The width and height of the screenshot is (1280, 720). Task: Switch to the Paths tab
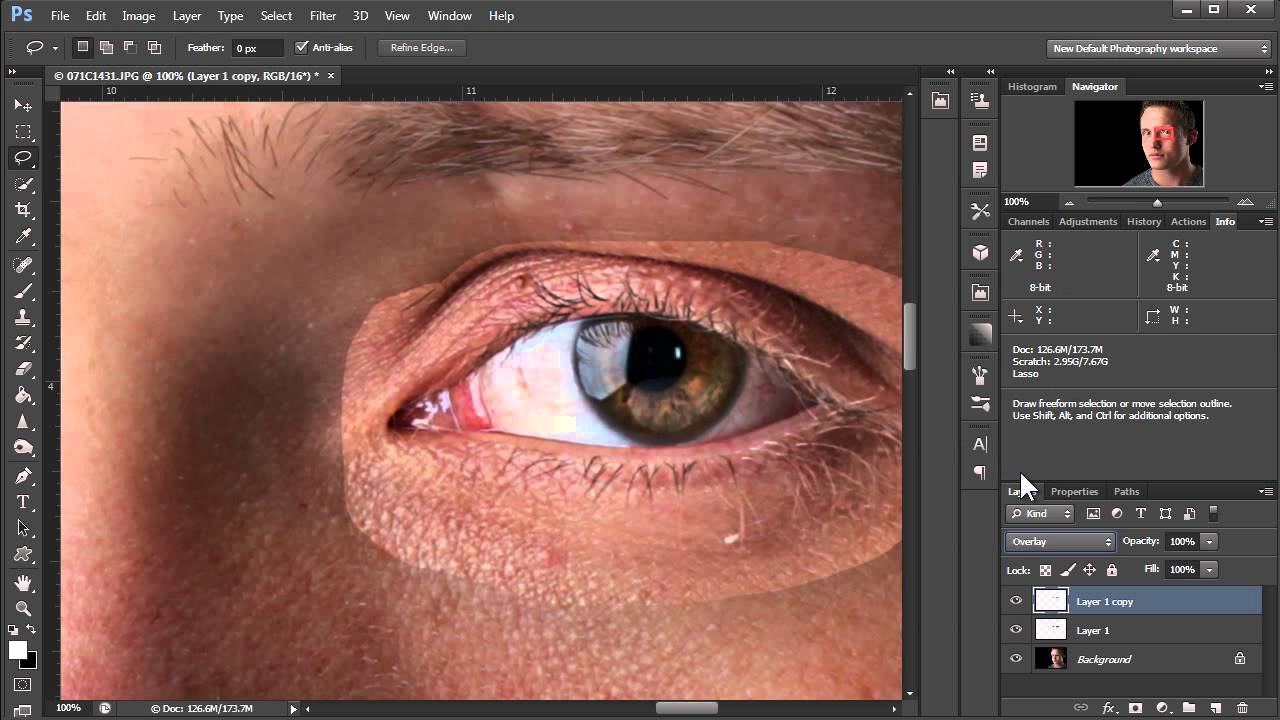tap(1127, 492)
